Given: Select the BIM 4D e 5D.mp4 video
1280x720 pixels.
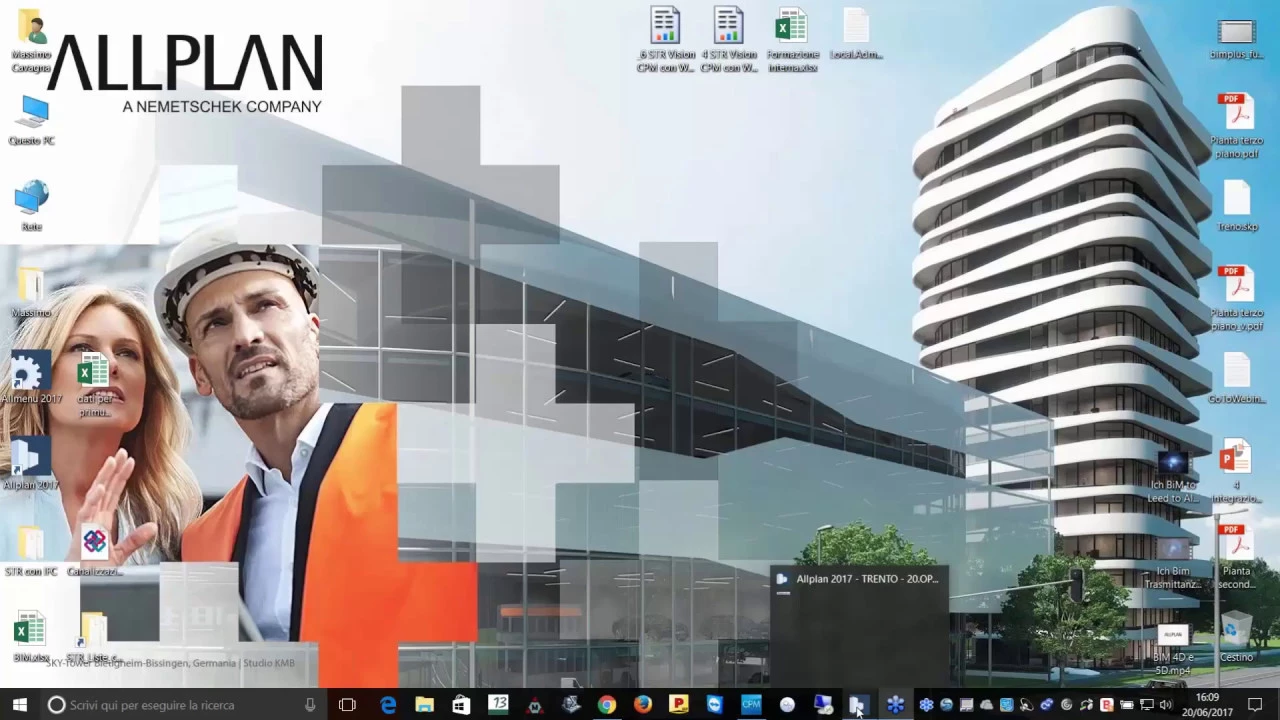Looking at the screenshot, I should click(x=1172, y=649).
